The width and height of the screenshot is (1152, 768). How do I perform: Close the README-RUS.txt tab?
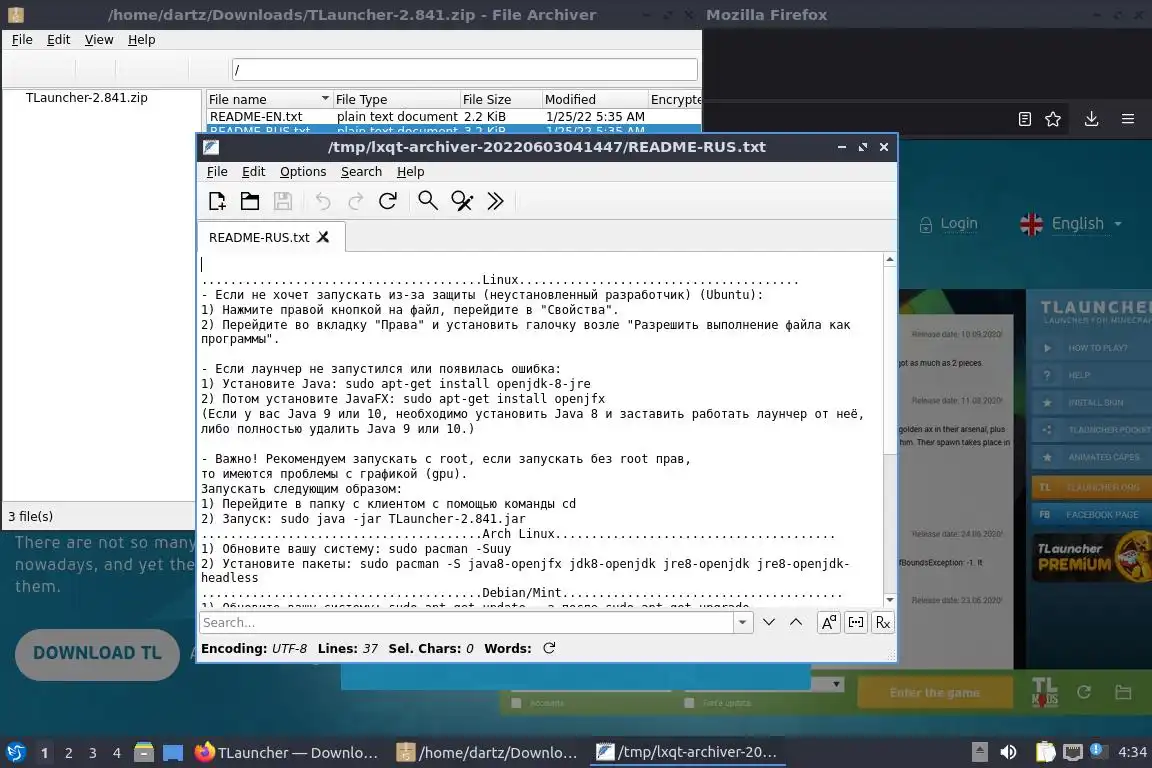(x=323, y=237)
